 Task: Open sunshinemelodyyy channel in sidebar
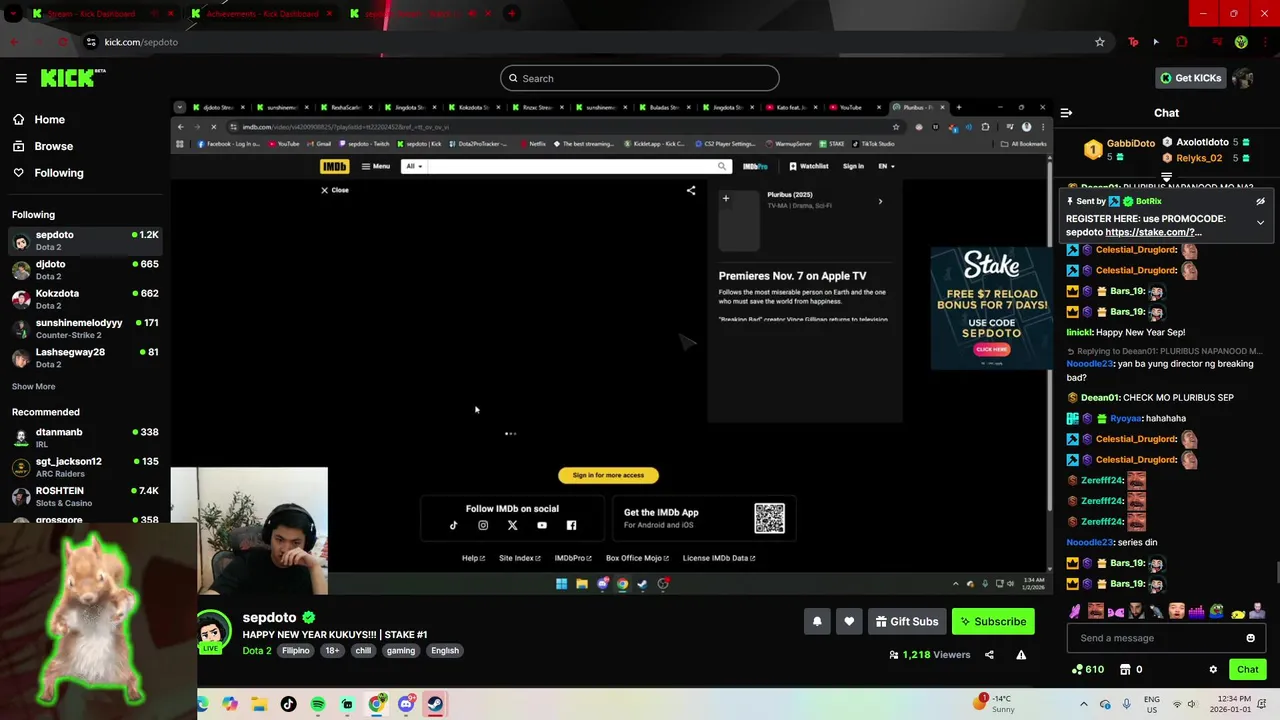[x=85, y=328]
